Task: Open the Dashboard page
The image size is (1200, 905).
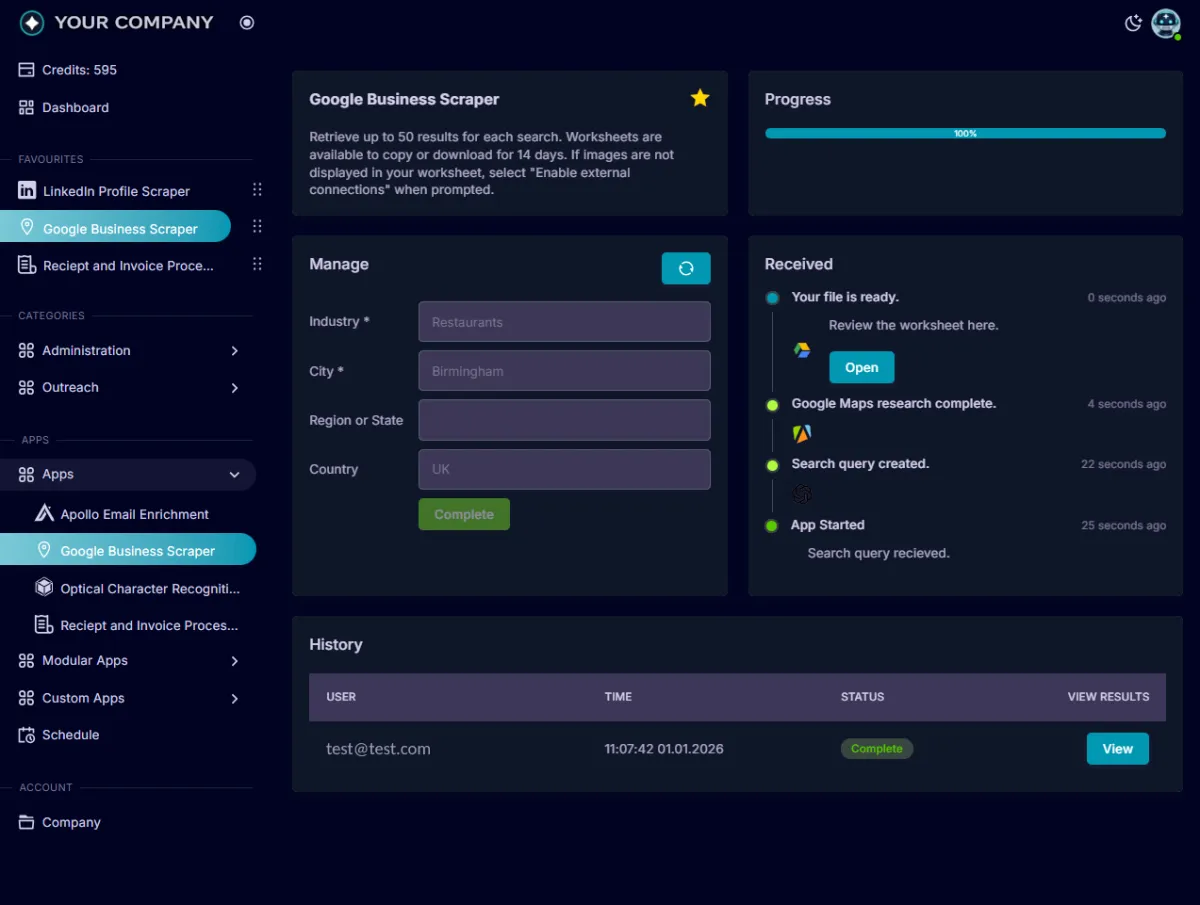Action: pos(75,107)
